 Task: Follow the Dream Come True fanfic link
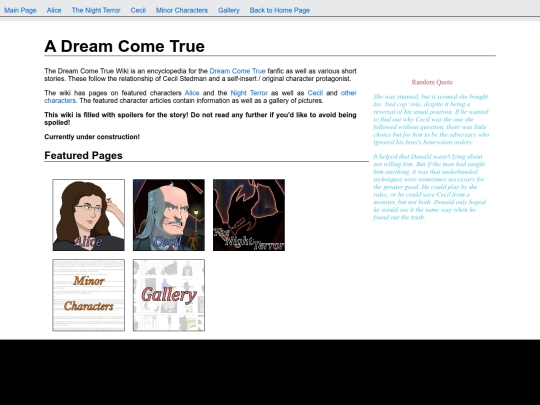[x=237, y=71]
